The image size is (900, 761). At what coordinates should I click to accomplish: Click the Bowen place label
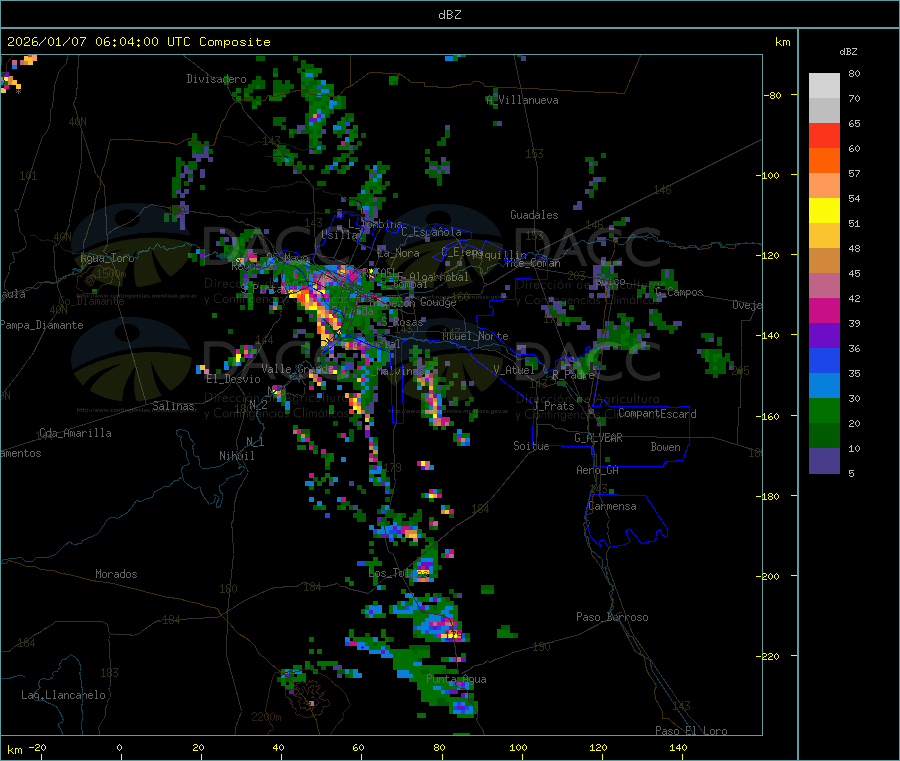pyautogui.click(x=666, y=448)
